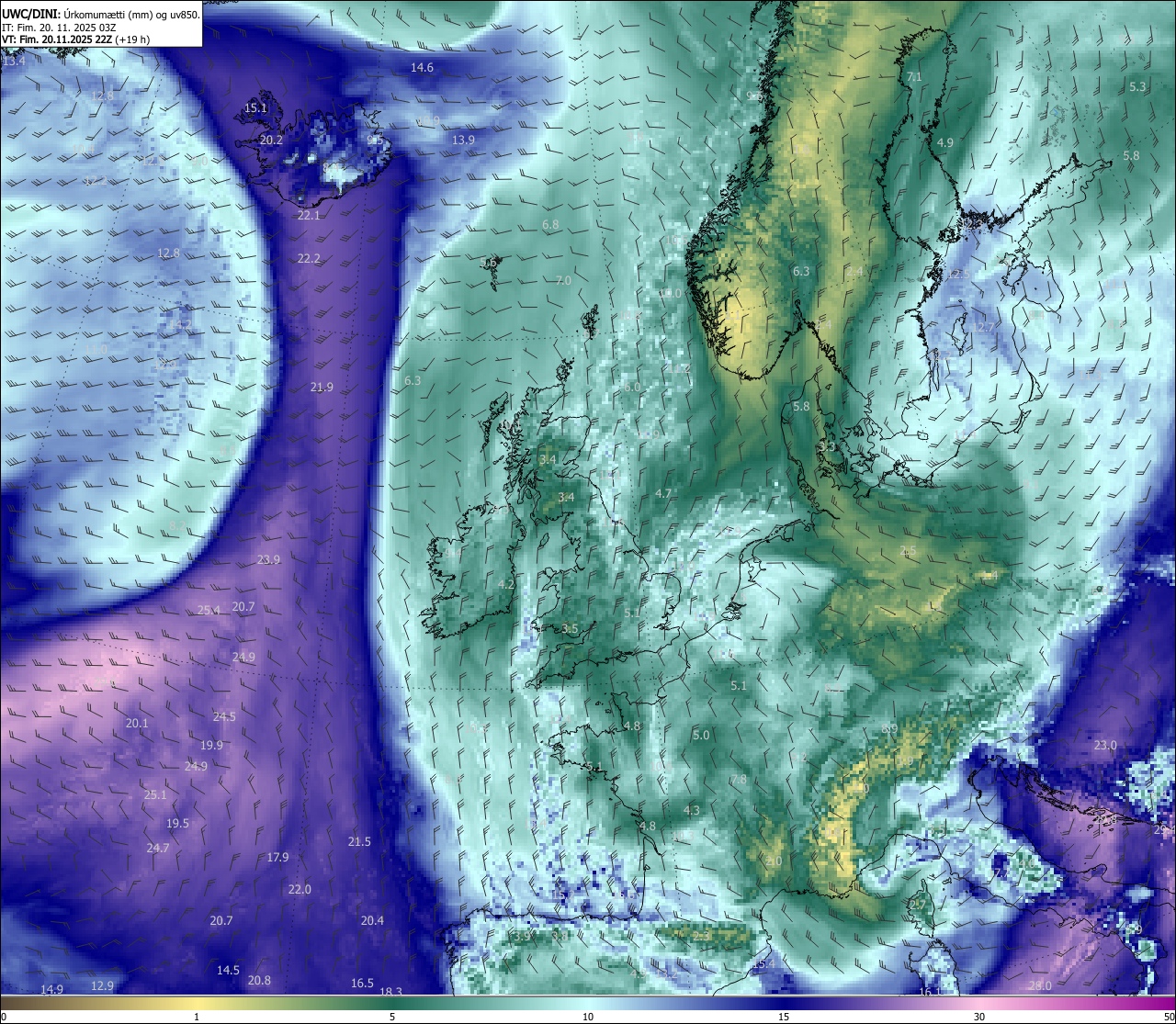Screen dimensions: 1176x1024
Task: Click the 14.9 map value
Action: (52, 990)
